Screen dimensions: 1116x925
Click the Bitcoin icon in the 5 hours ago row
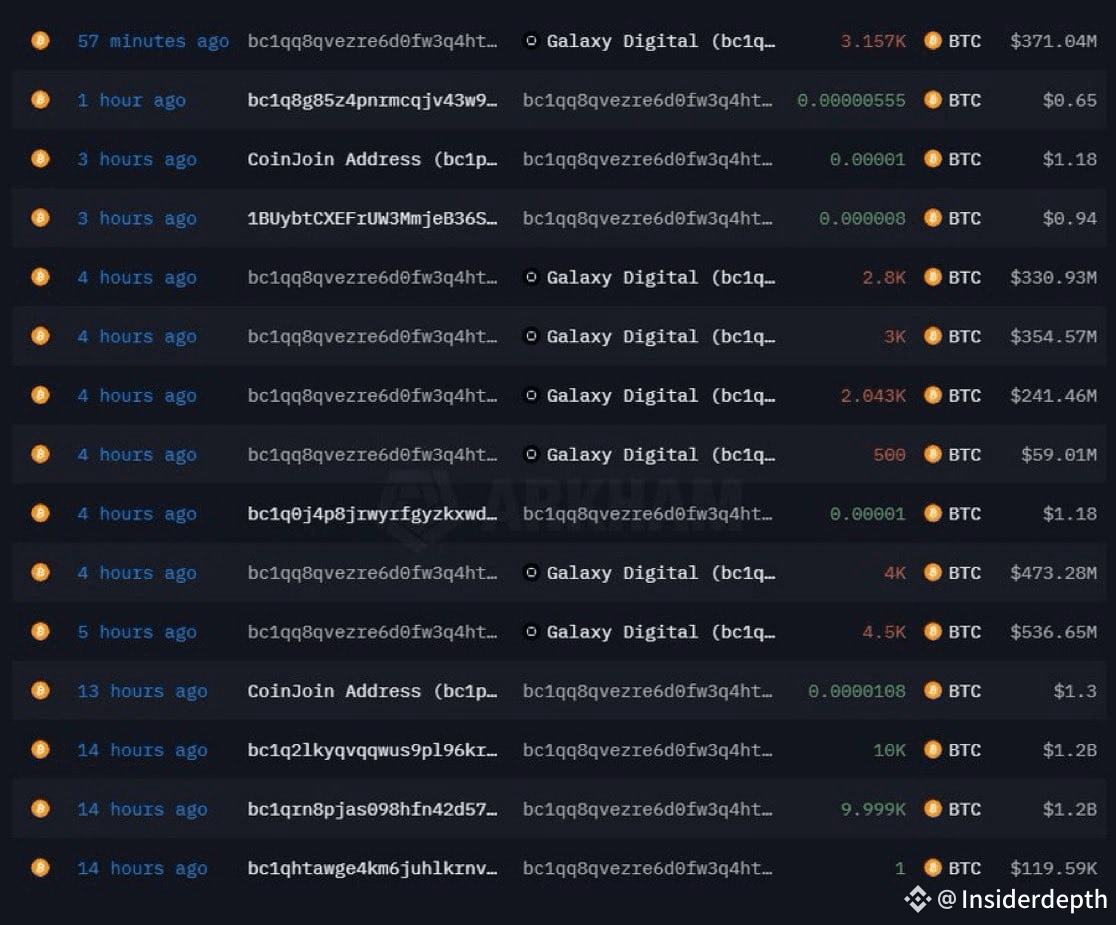tap(41, 631)
